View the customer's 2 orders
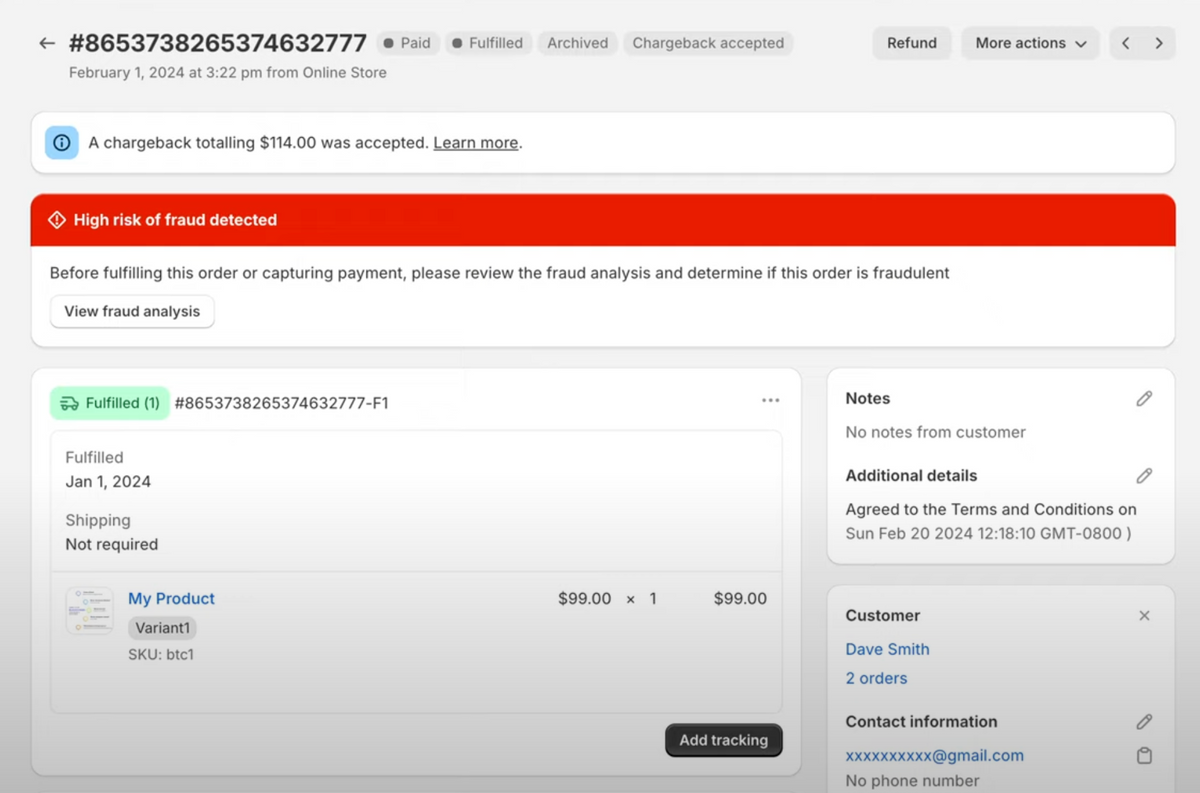 point(876,678)
